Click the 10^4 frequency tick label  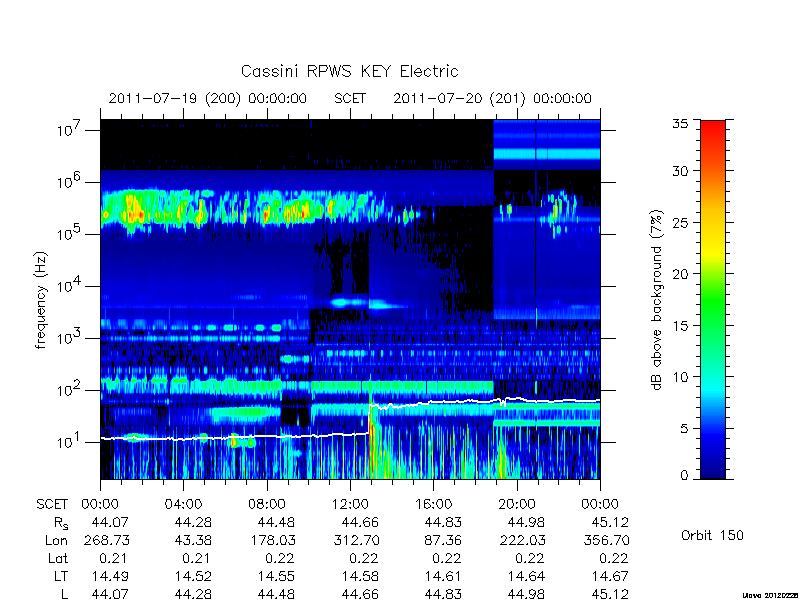(71, 286)
